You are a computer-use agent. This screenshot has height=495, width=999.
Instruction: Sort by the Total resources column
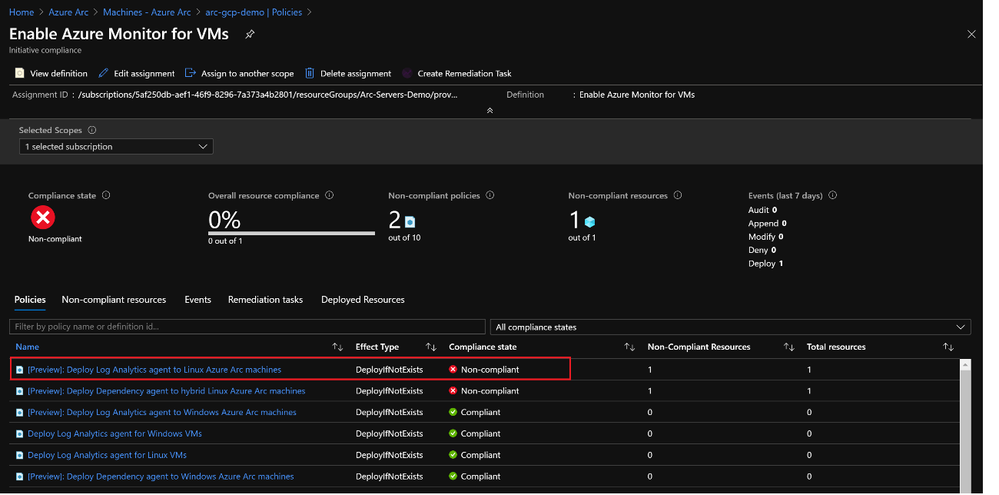click(948, 347)
